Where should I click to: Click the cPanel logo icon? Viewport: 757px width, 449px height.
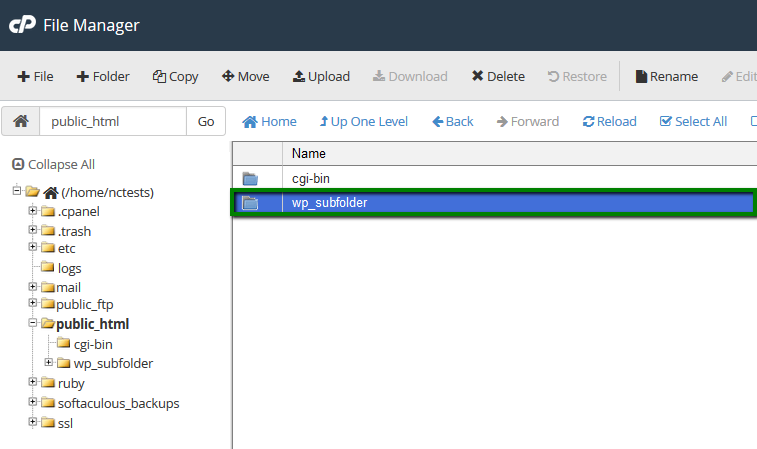point(22,25)
